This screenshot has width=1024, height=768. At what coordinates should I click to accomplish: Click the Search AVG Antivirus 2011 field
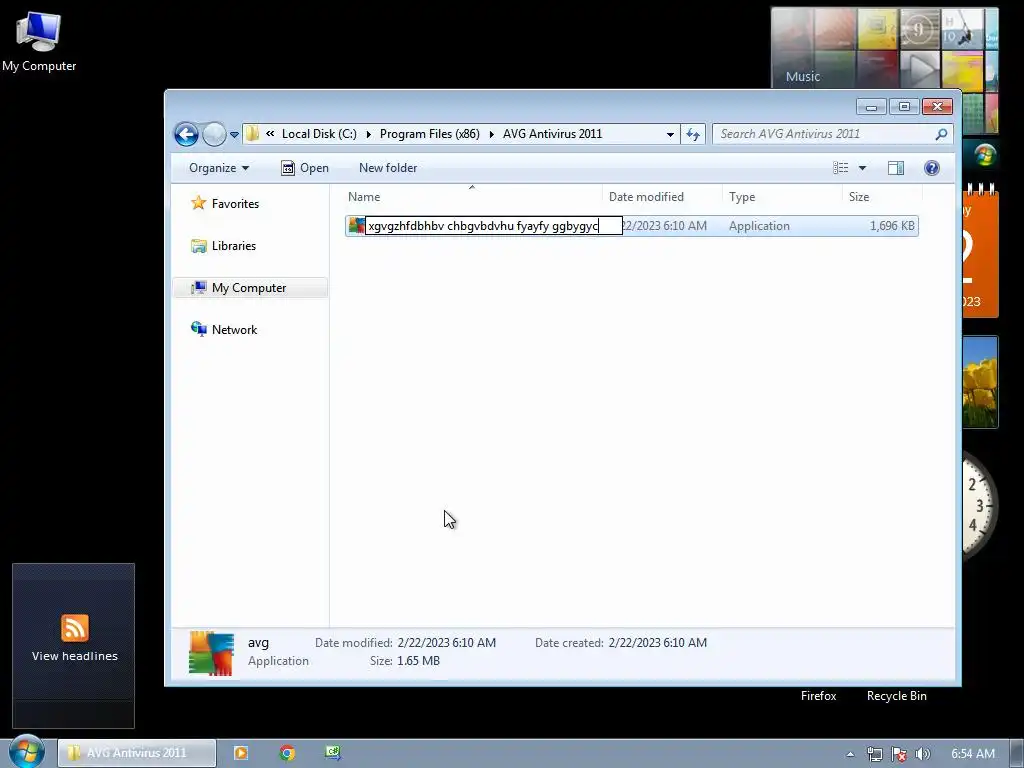[x=824, y=134]
